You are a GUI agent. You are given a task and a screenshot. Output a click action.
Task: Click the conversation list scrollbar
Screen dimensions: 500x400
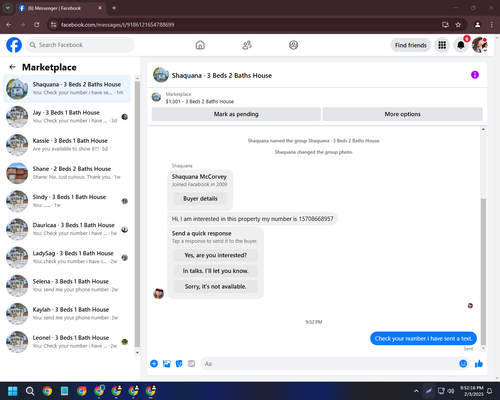coord(137,215)
